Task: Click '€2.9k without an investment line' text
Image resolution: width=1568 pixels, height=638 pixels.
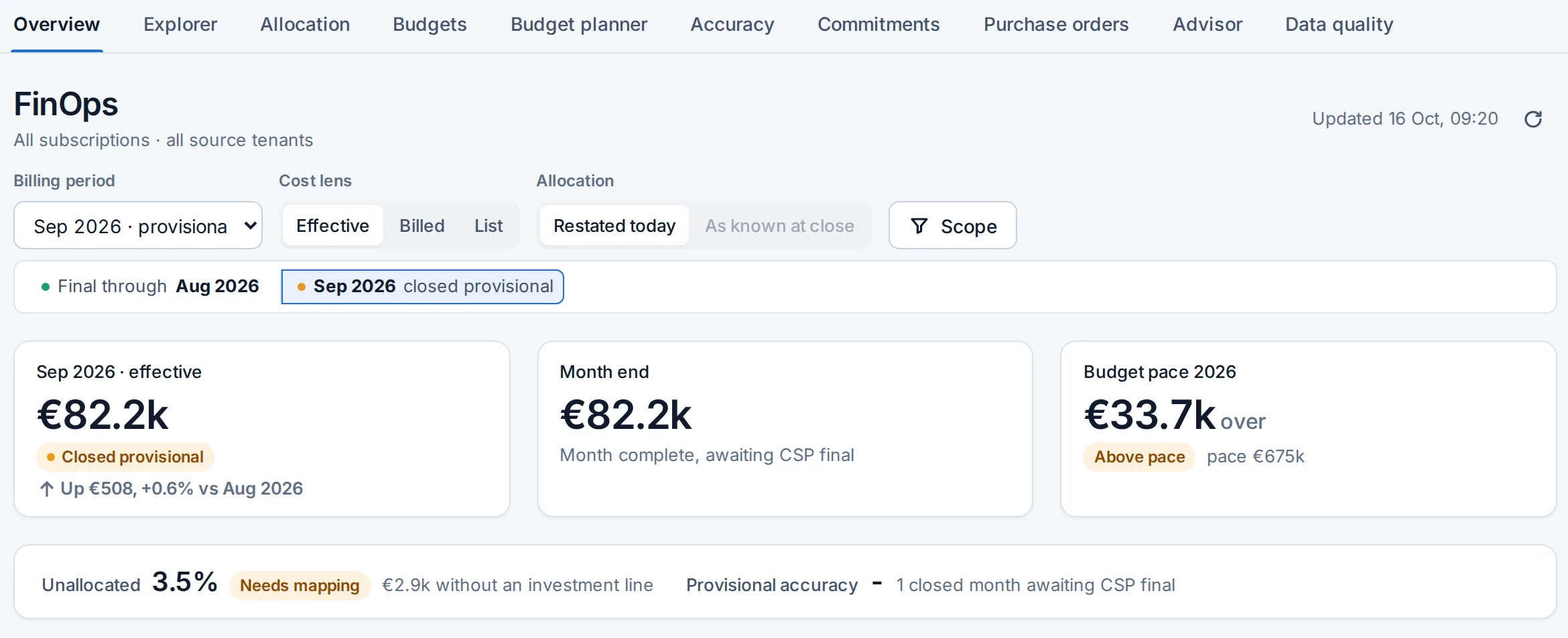Action: [517, 585]
